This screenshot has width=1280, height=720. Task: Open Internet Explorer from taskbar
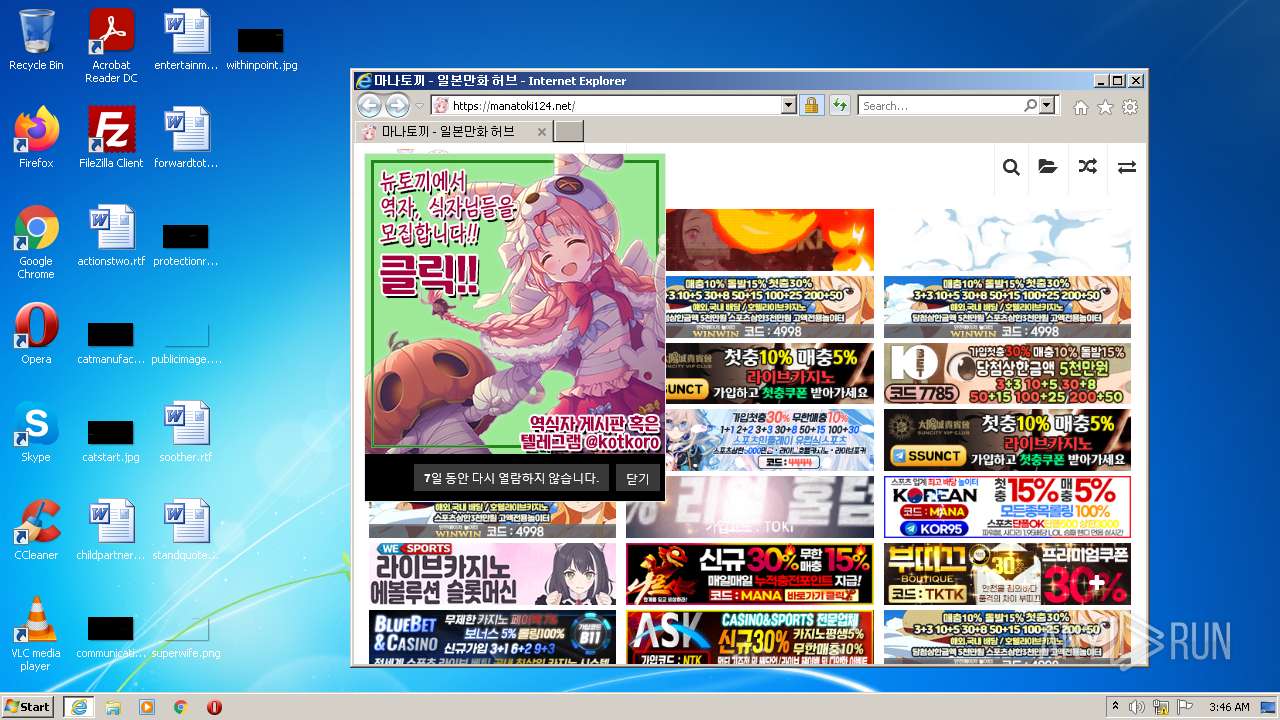[x=78, y=707]
